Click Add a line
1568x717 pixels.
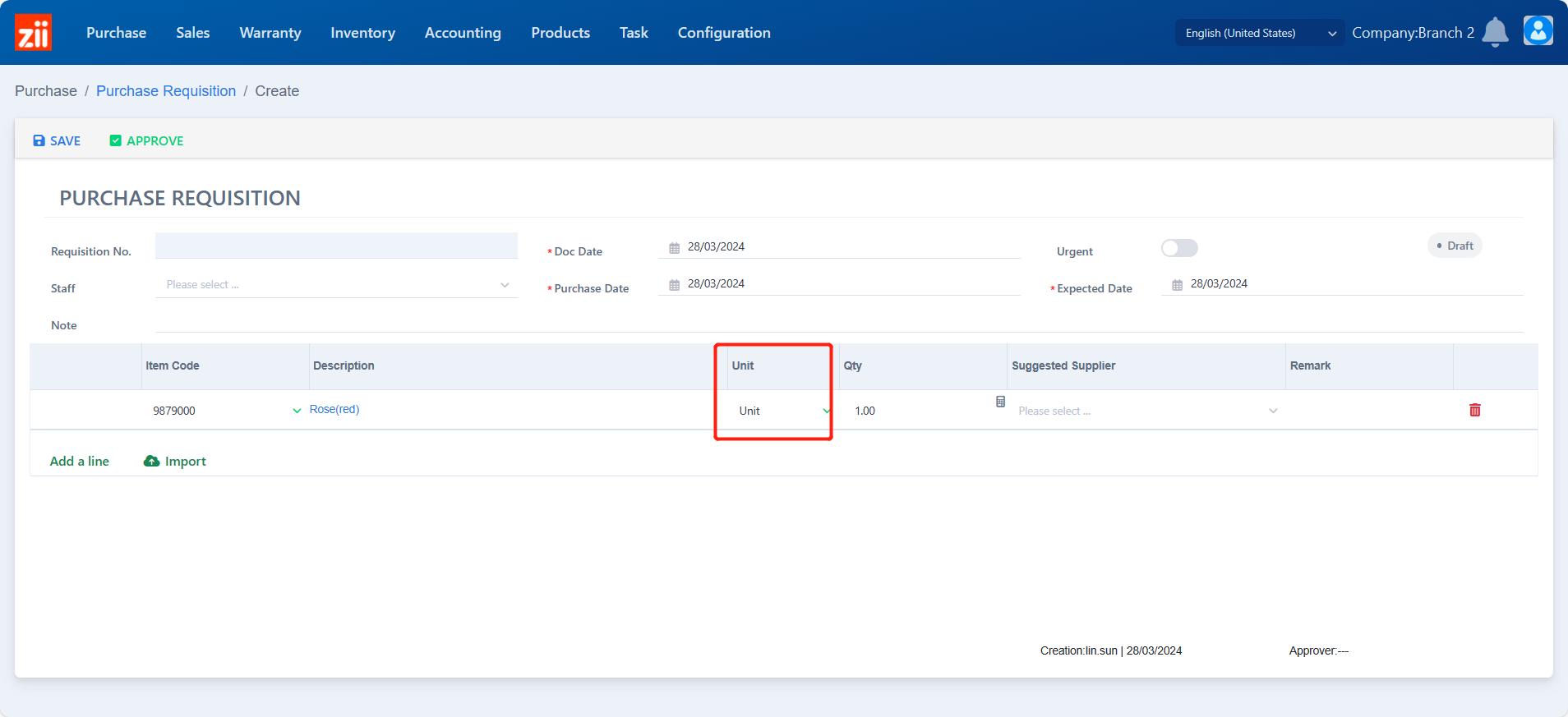(80, 461)
